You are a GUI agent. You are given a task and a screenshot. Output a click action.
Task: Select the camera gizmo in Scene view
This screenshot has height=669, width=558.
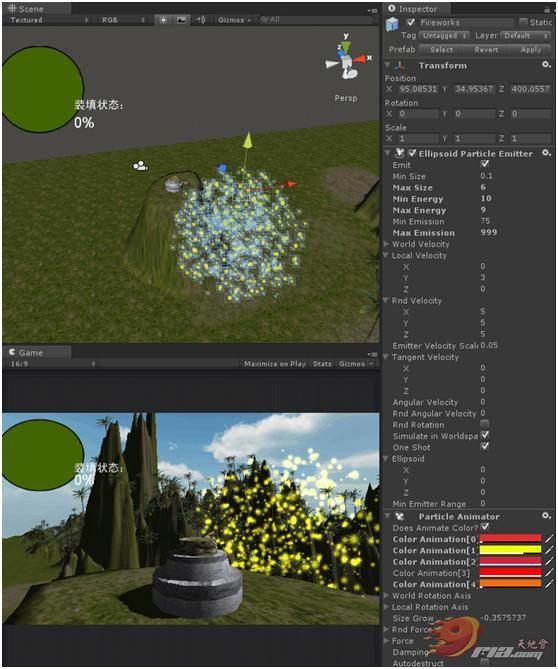pos(140,166)
